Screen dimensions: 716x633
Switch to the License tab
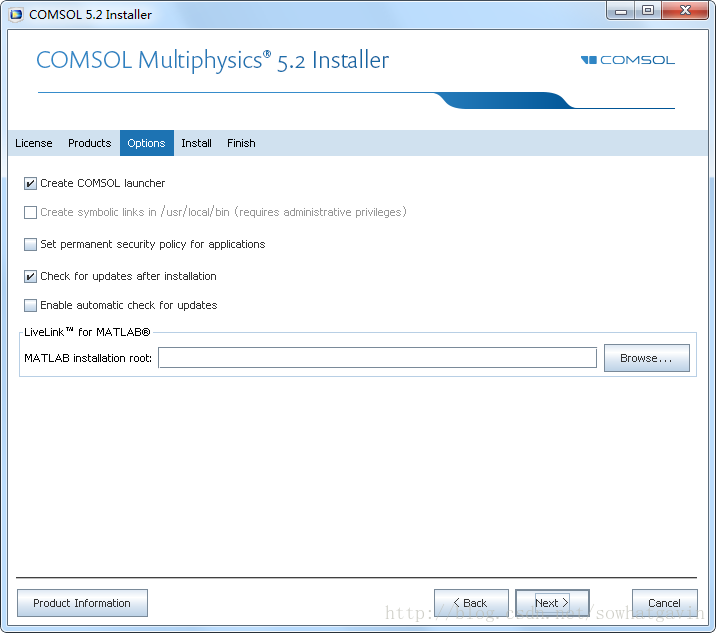34,143
